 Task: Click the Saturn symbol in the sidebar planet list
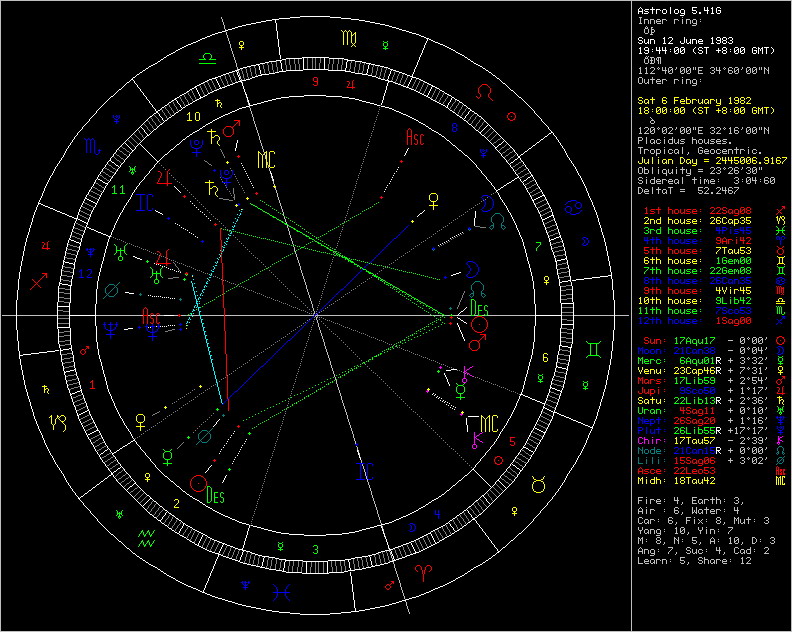pyautogui.click(x=784, y=400)
